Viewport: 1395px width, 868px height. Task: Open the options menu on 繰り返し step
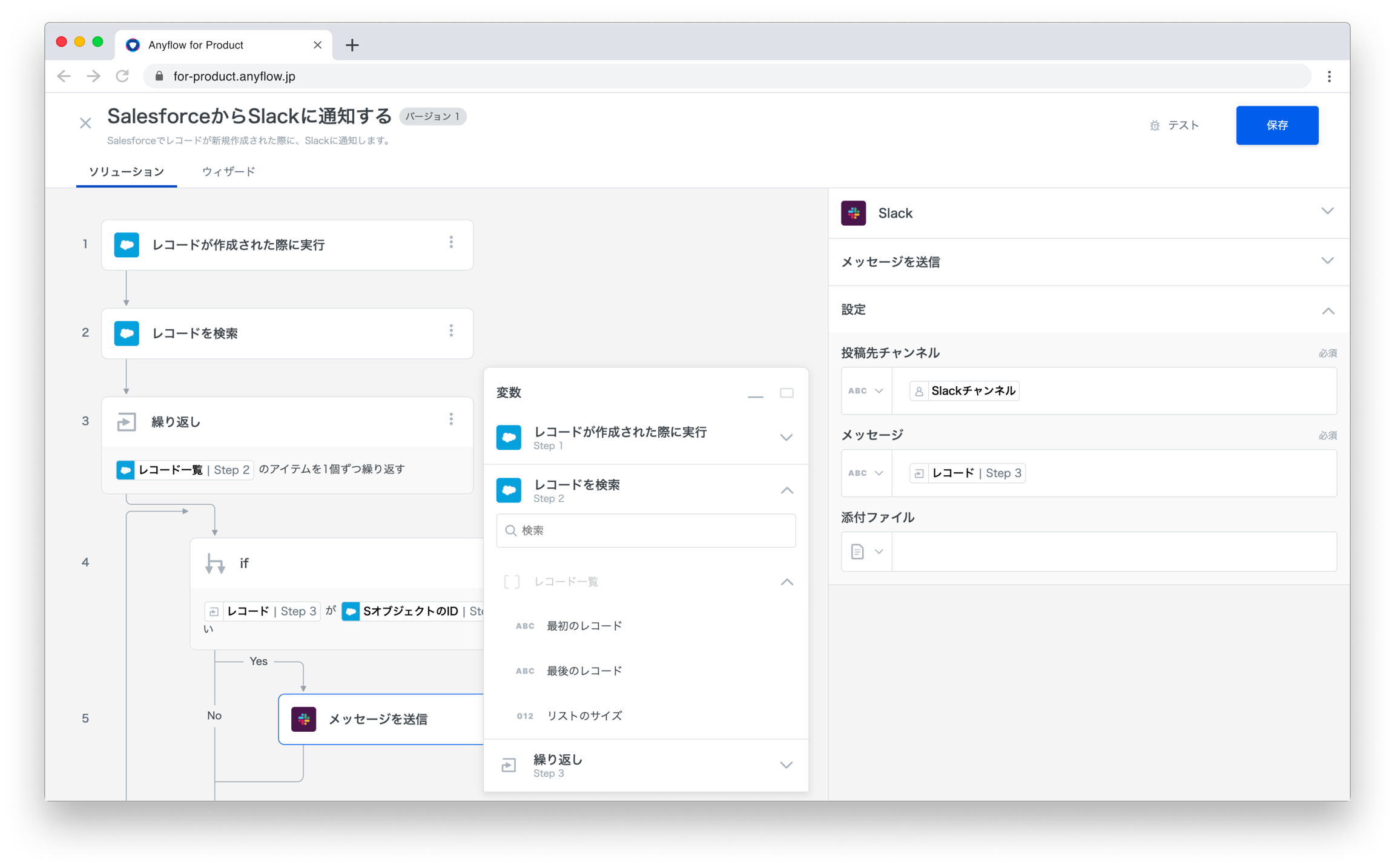[x=451, y=419]
